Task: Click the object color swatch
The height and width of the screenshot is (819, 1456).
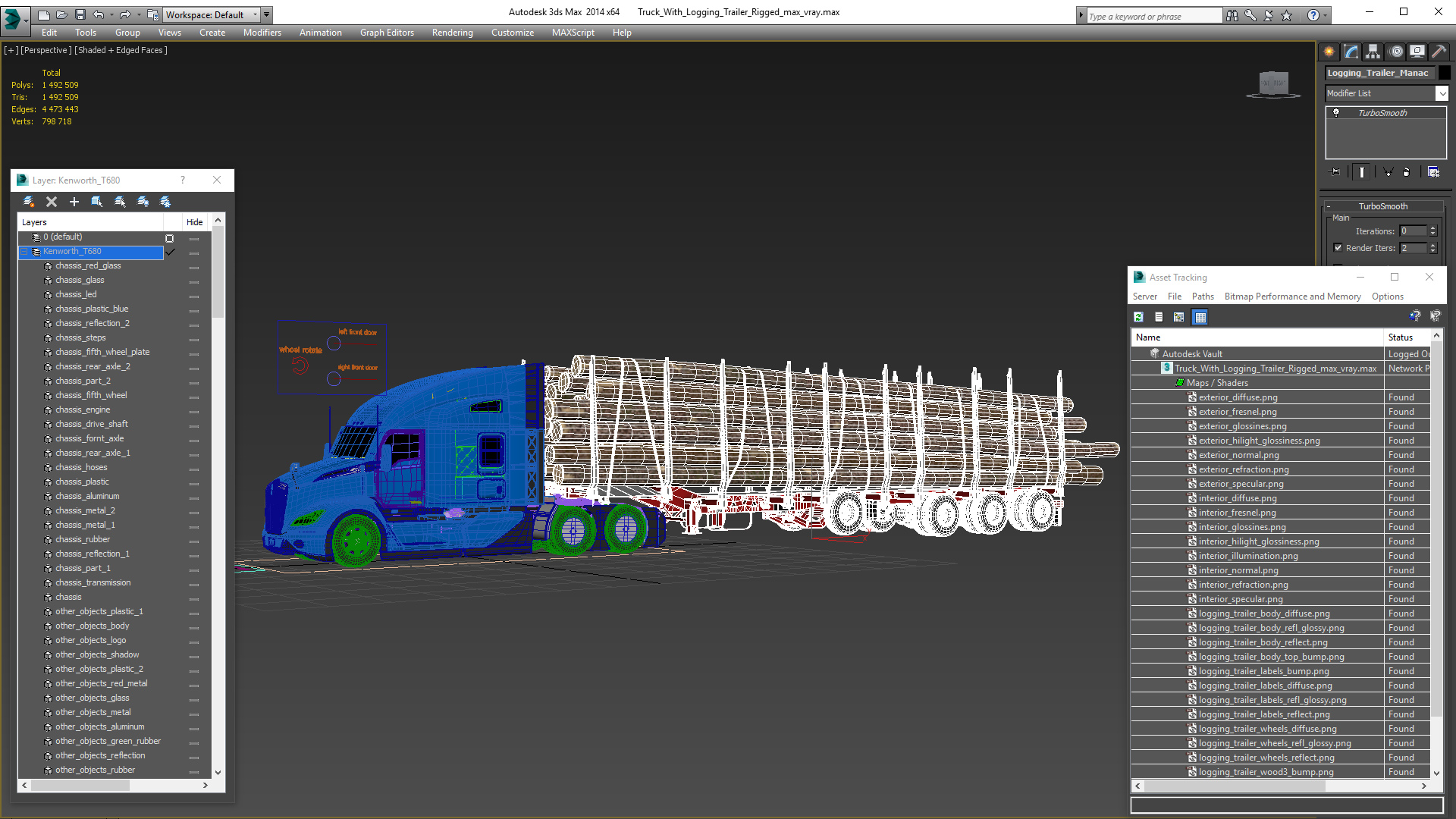Action: [x=1445, y=73]
